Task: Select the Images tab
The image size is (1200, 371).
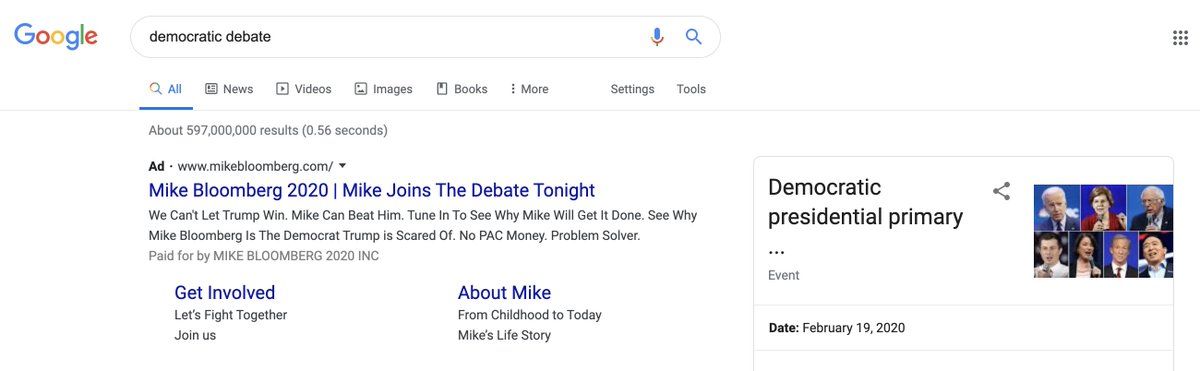Action: click(x=383, y=89)
